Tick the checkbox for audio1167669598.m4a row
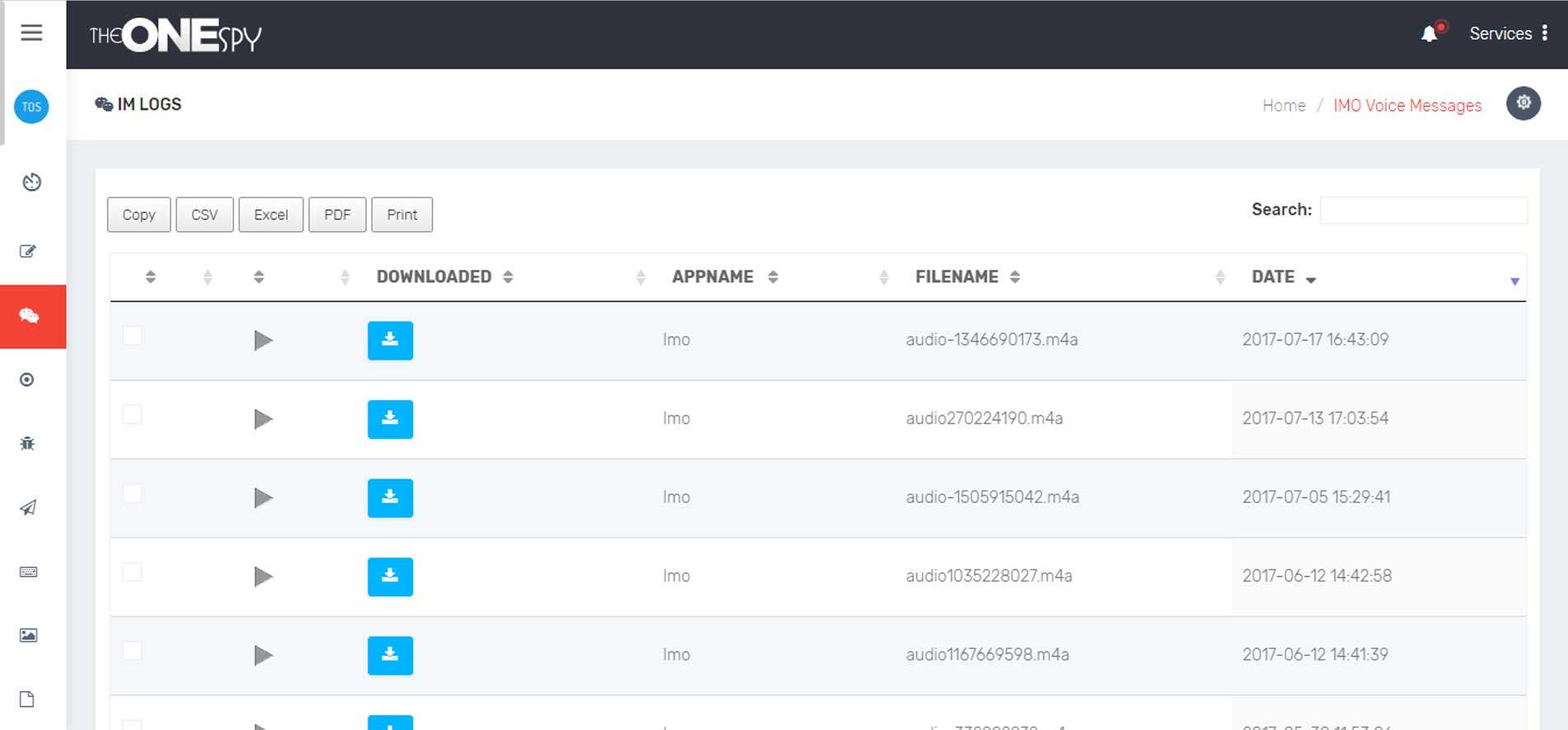This screenshot has width=1568, height=730. click(132, 652)
